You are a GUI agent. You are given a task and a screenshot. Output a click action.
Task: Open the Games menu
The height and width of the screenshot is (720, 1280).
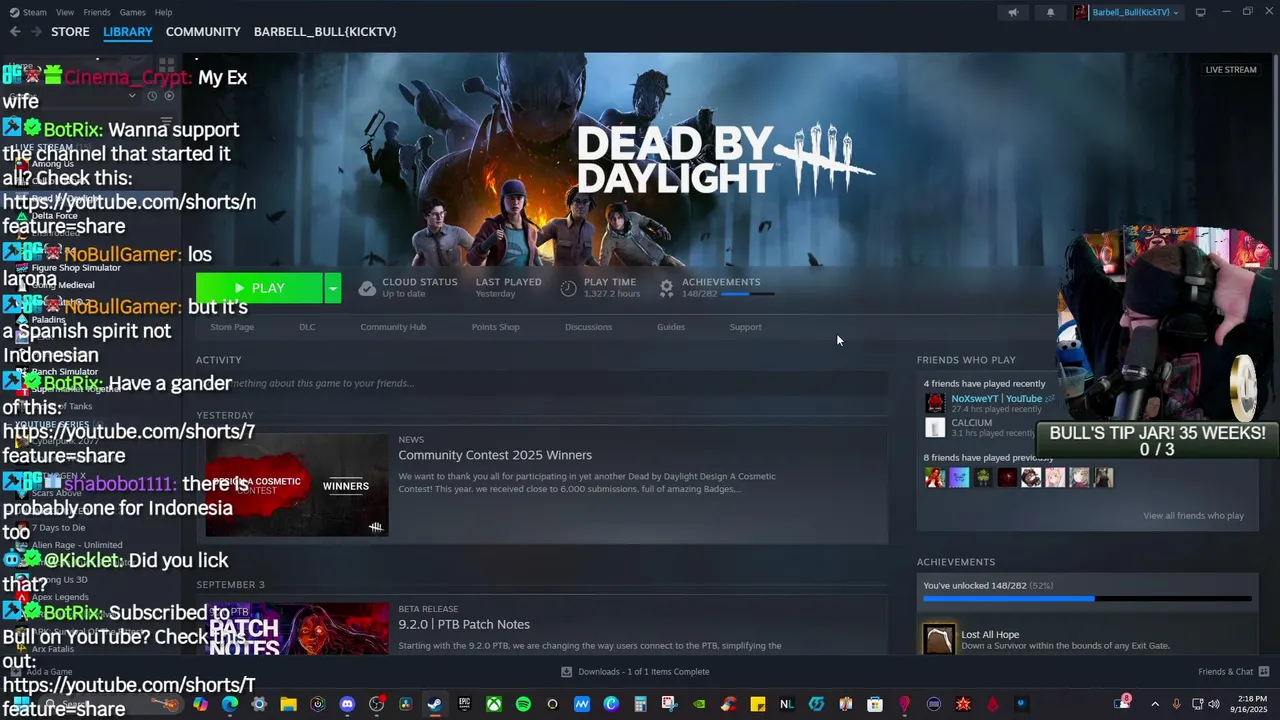[x=133, y=12]
